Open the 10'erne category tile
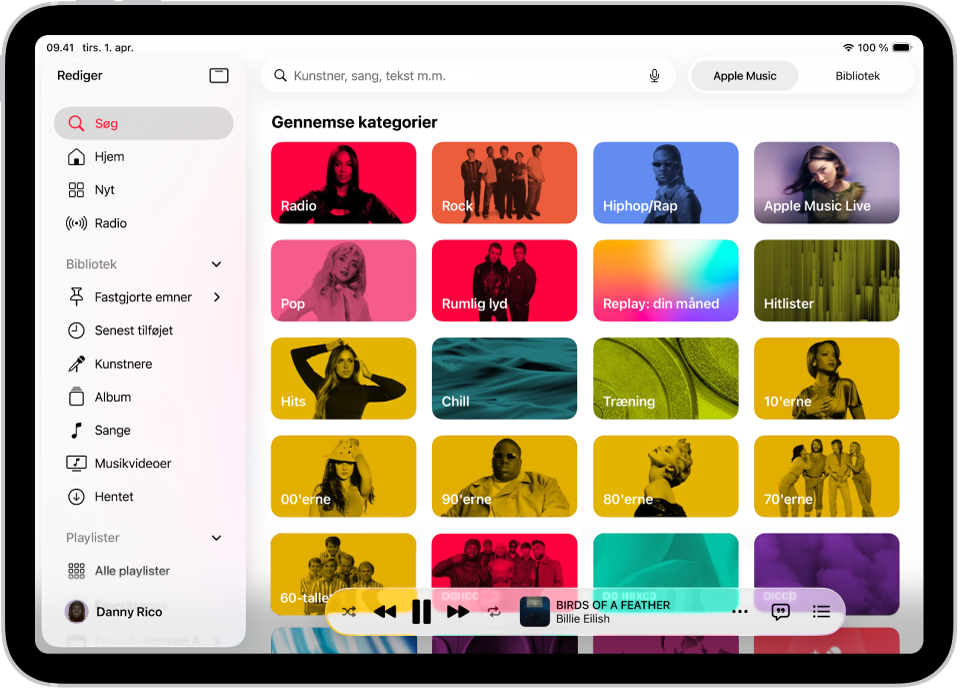 tap(827, 378)
